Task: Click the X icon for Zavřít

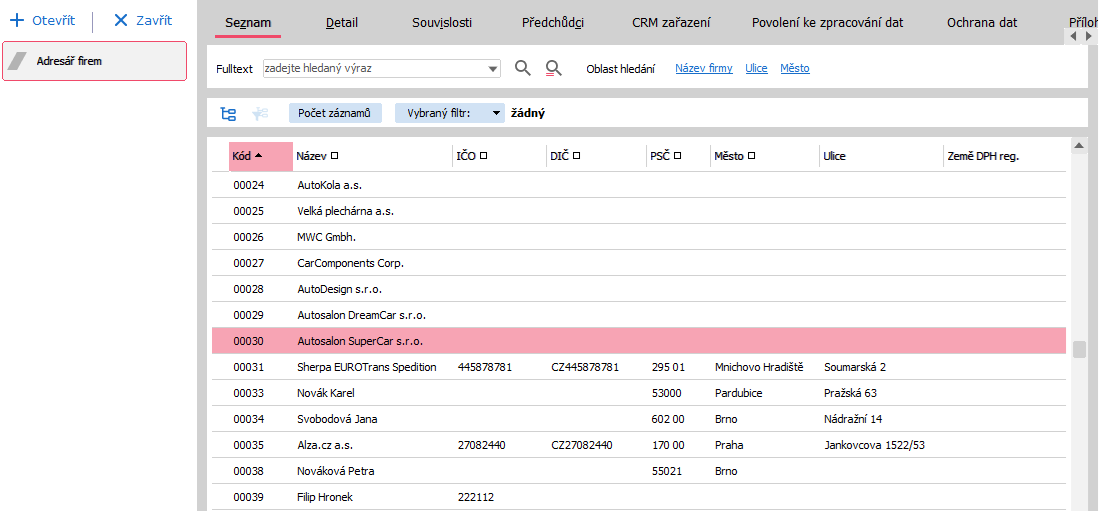Action: tap(121, 20)
